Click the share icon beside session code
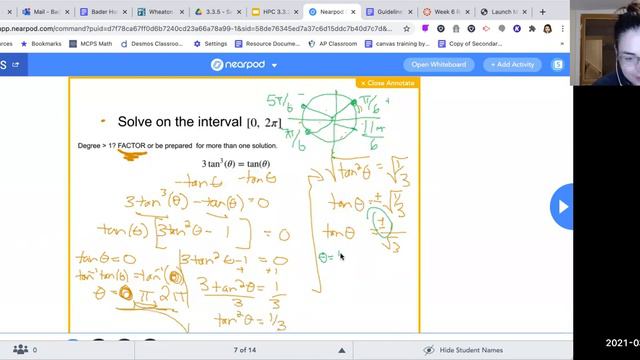 (x=16, y=64)
